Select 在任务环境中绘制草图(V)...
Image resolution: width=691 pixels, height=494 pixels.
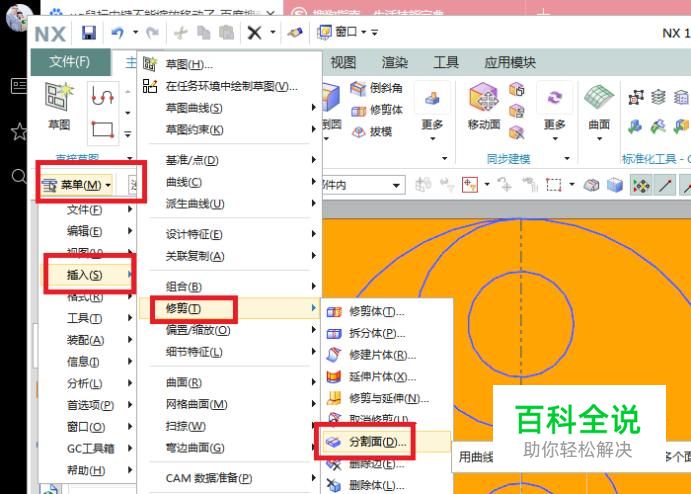click(229, 86)
